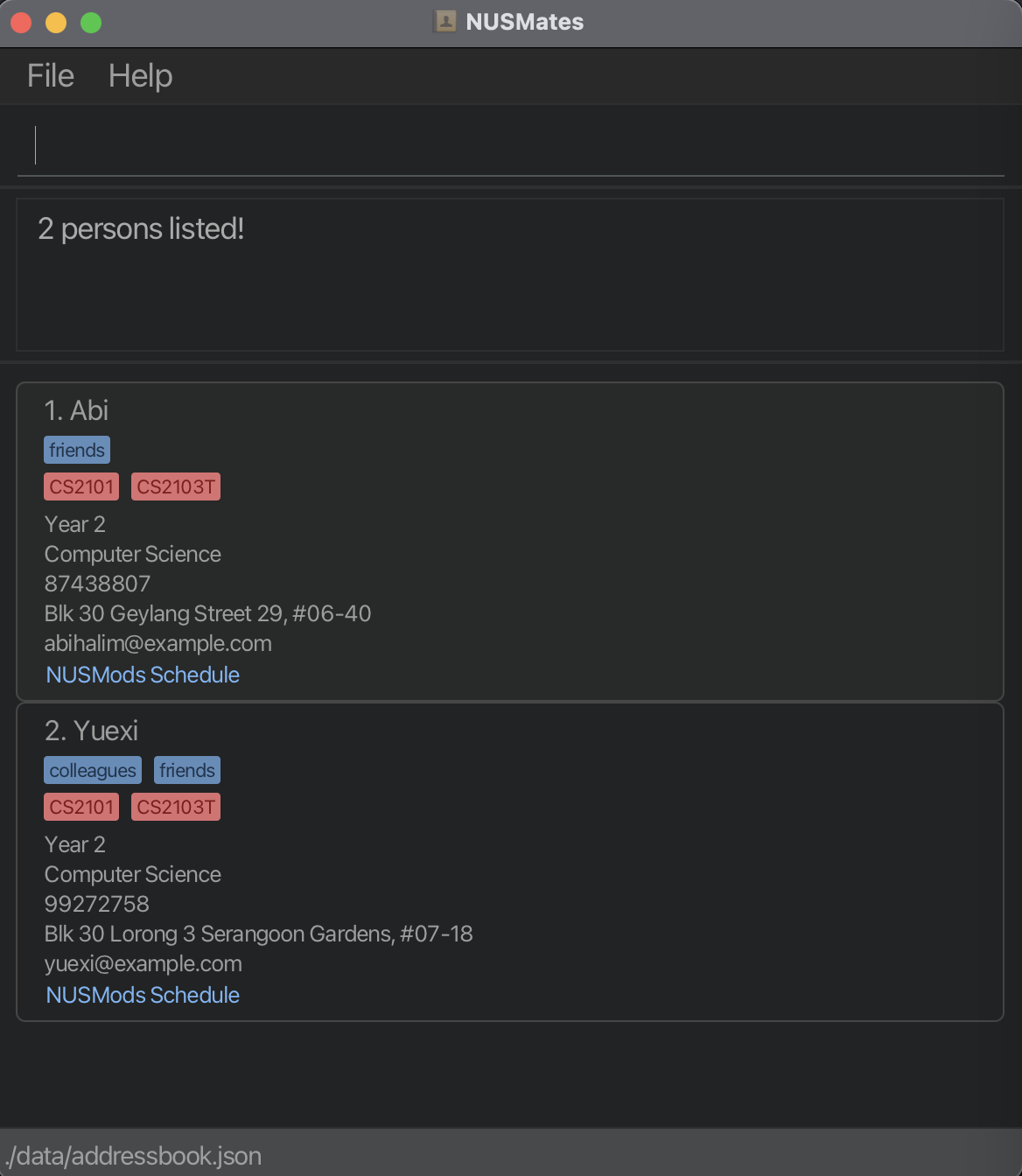Open the File menu
Viewport: 1022px width, 1176px height.
coord(51,76)
